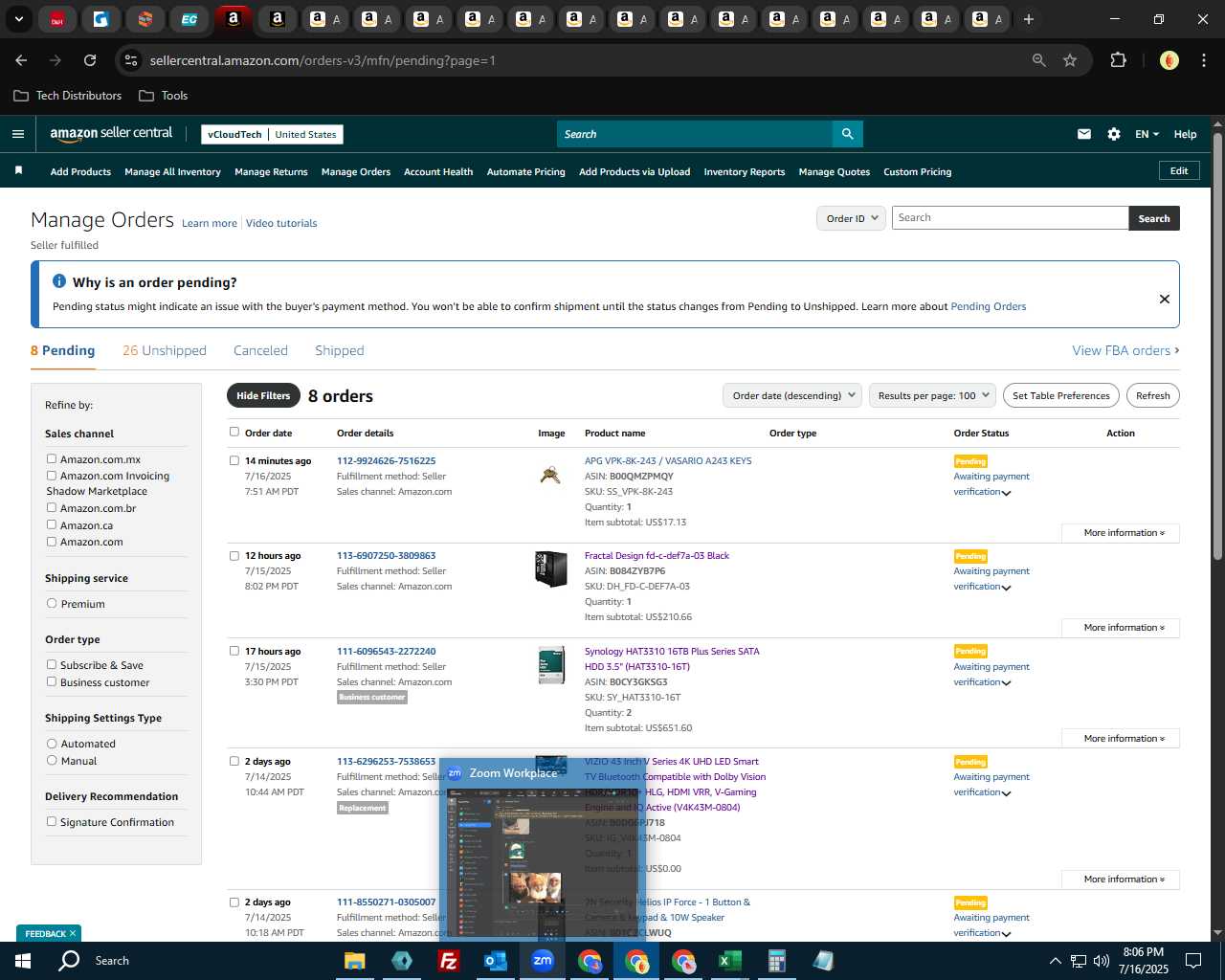The height and width of the screenshot is (980, 1225).
Task: Reload the page with browser refresh icon
Action: click(90, 60)
